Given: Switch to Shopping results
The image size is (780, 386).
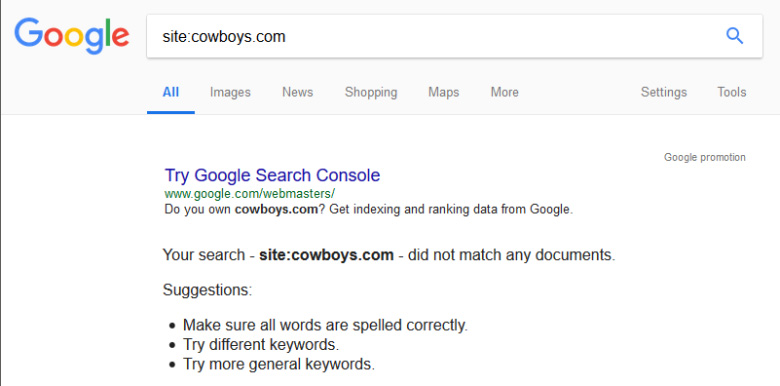Looking at the screenshot, I should 371,93.
